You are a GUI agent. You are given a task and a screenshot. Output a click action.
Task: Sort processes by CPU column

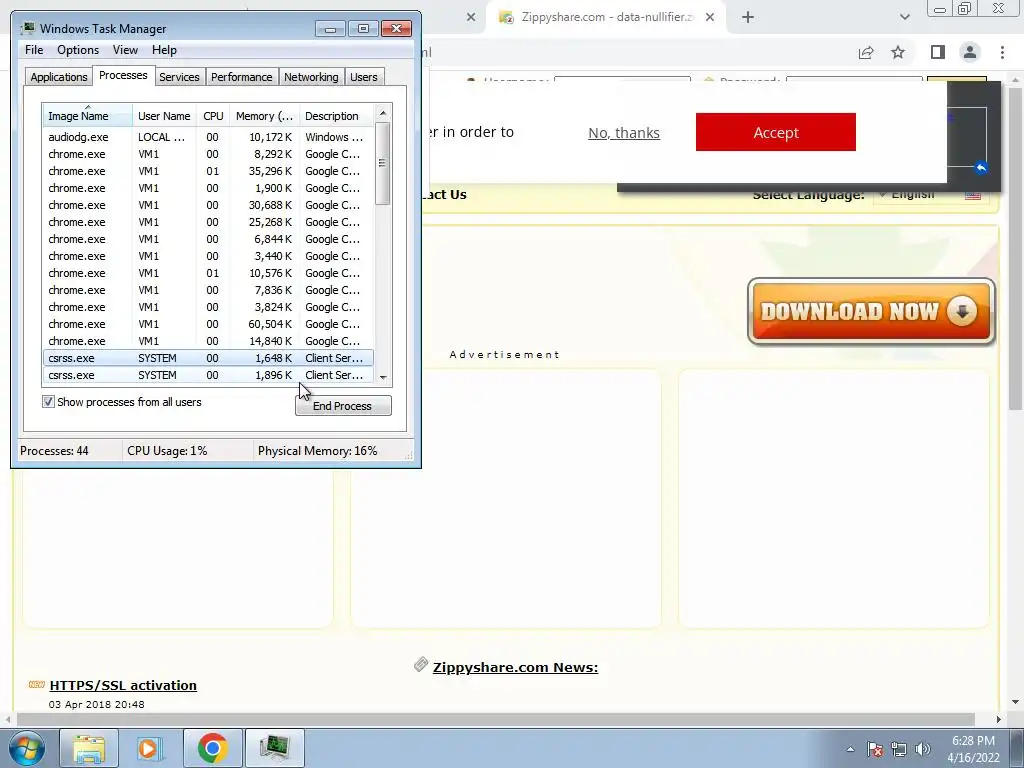click(x=213, y=116)
